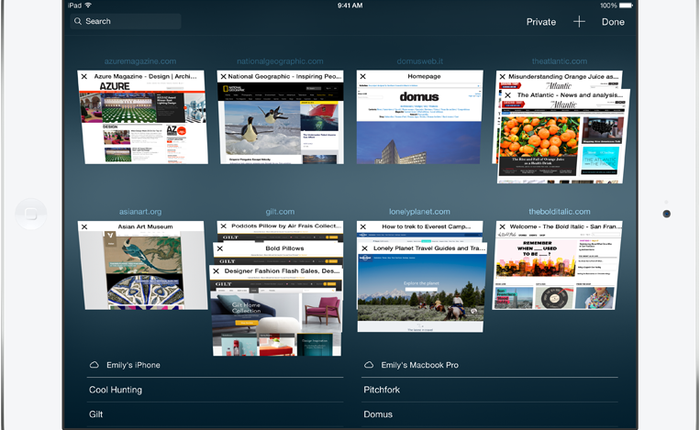Viewport: 700px width, 430px height.
Task: Click the search magnifier icon
Action: coord(78,21)
